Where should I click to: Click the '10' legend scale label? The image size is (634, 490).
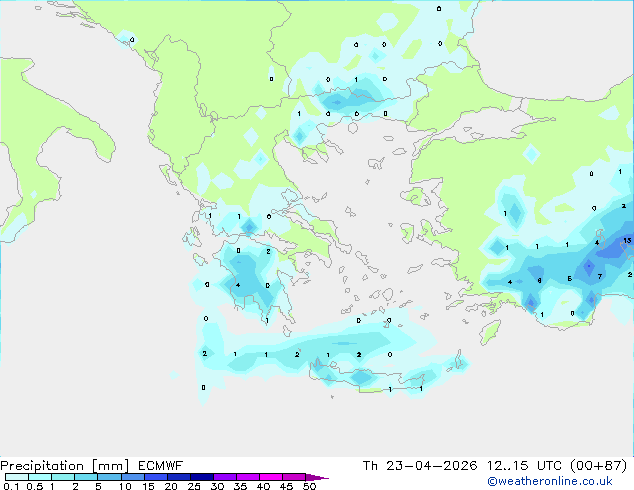tap(125, 486)
